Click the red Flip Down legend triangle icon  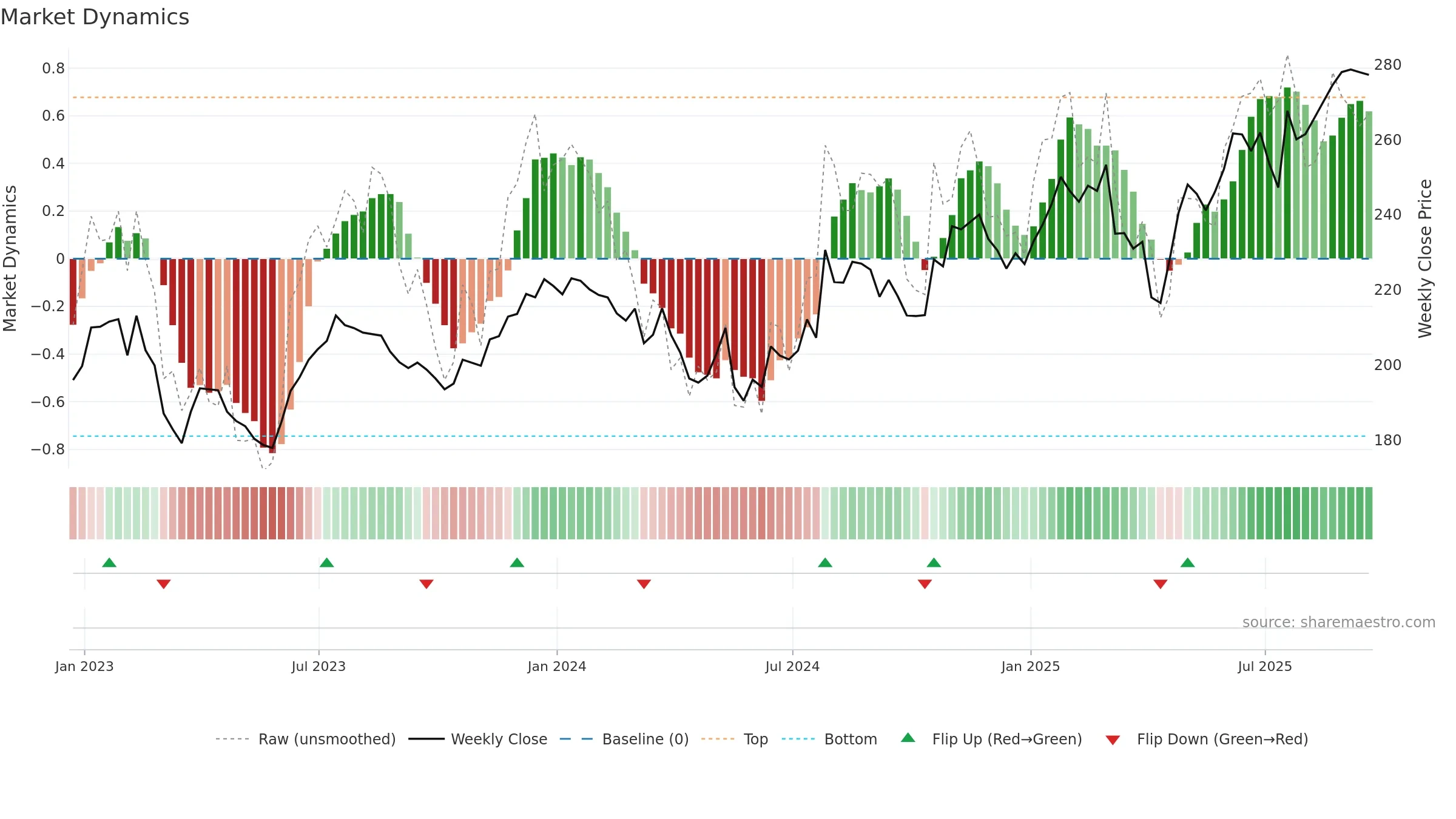tap(1113, 740)
